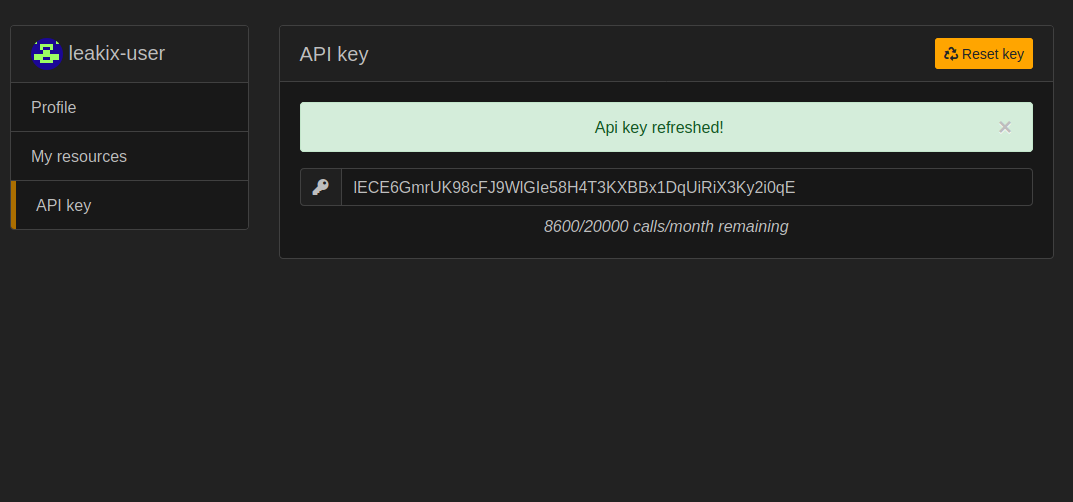Screen dimensions: 1073x502
Task: Click the 'Api key refreshed!' message text
Action: pyautogui.click(x=659, y=127)
